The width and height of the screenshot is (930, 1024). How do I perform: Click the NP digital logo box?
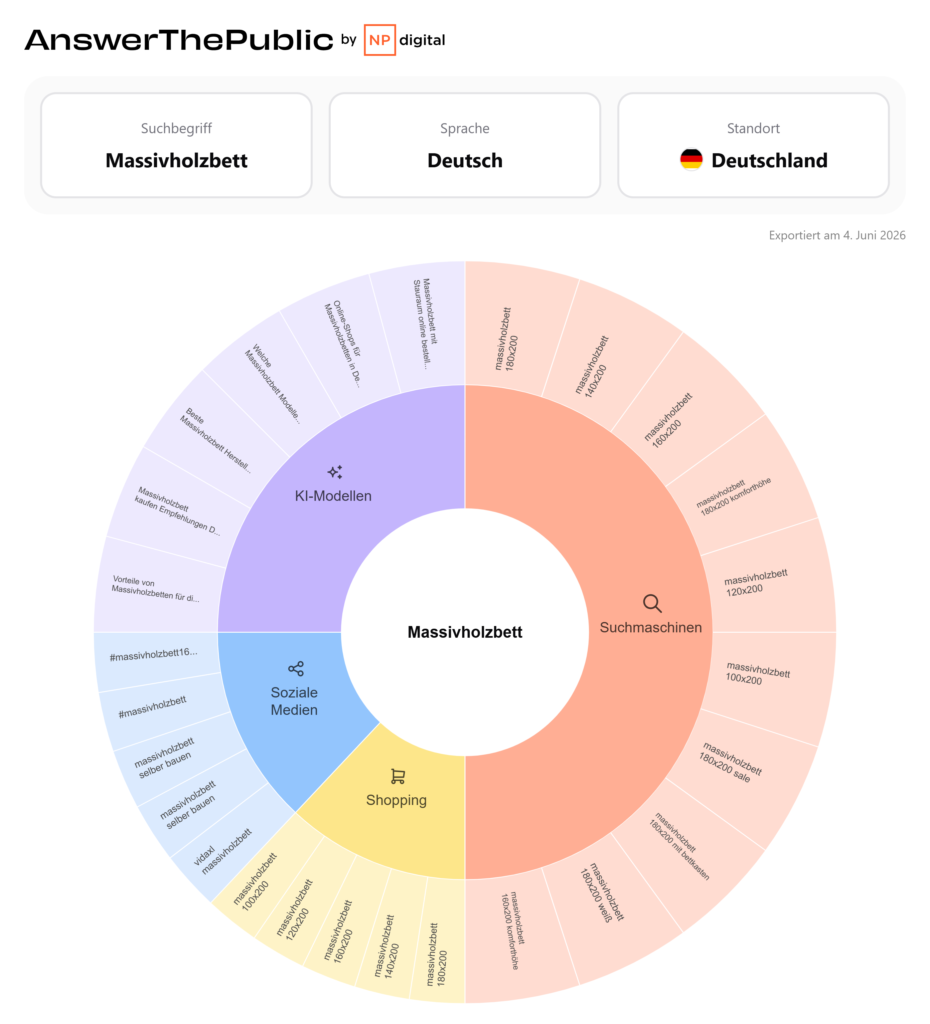[379, 40]
